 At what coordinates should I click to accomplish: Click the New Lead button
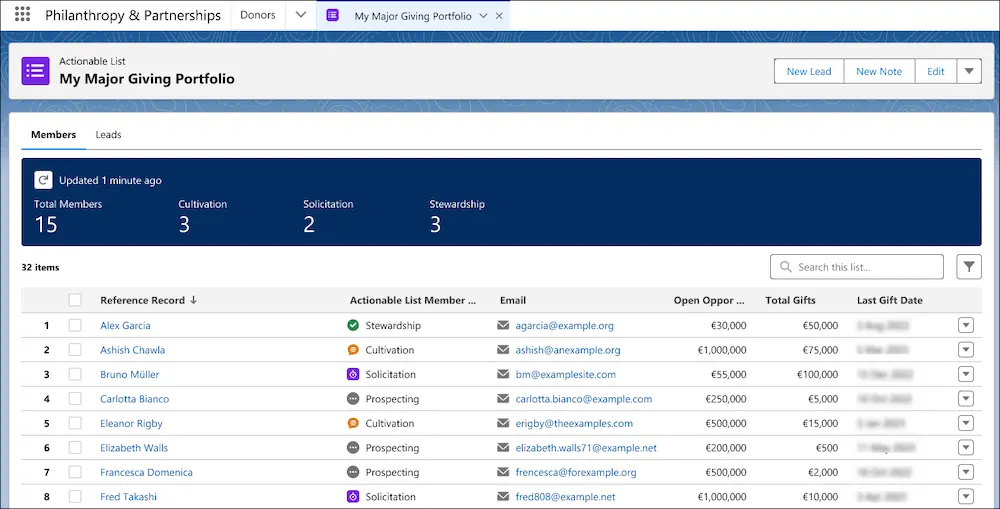tap(809, 71)
